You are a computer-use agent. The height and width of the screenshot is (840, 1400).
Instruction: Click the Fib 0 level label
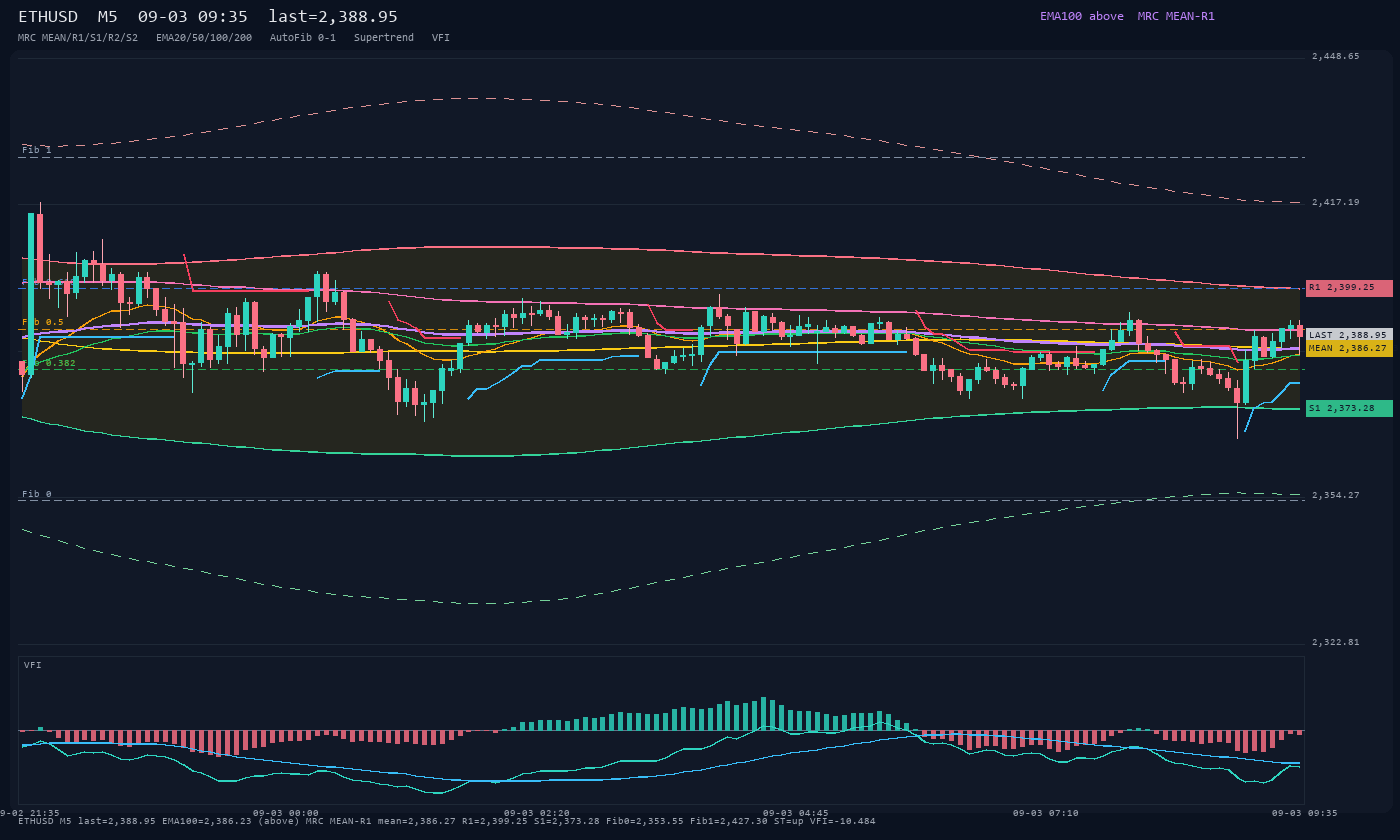37,494
